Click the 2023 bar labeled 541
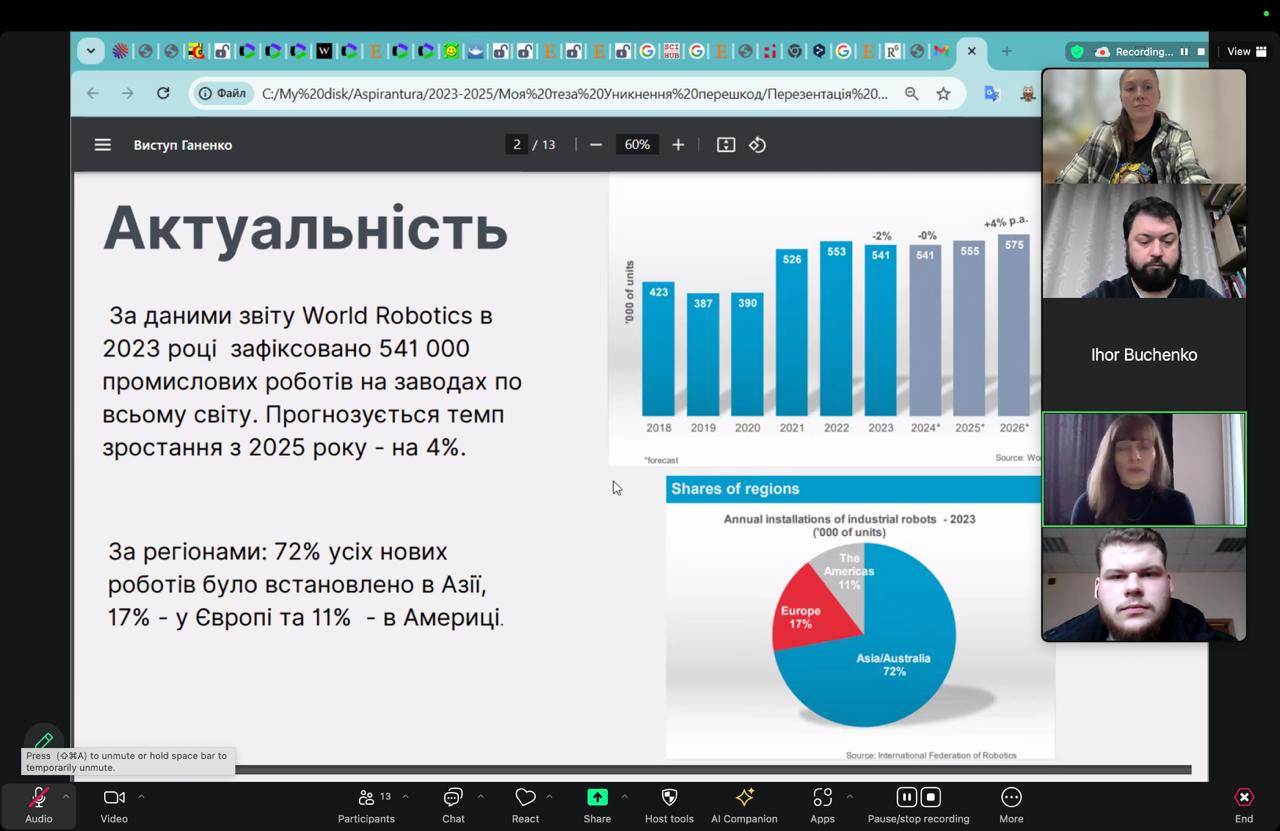Image resolution: width=1280 pixels, height=831 pixels. tap(881, 330)
